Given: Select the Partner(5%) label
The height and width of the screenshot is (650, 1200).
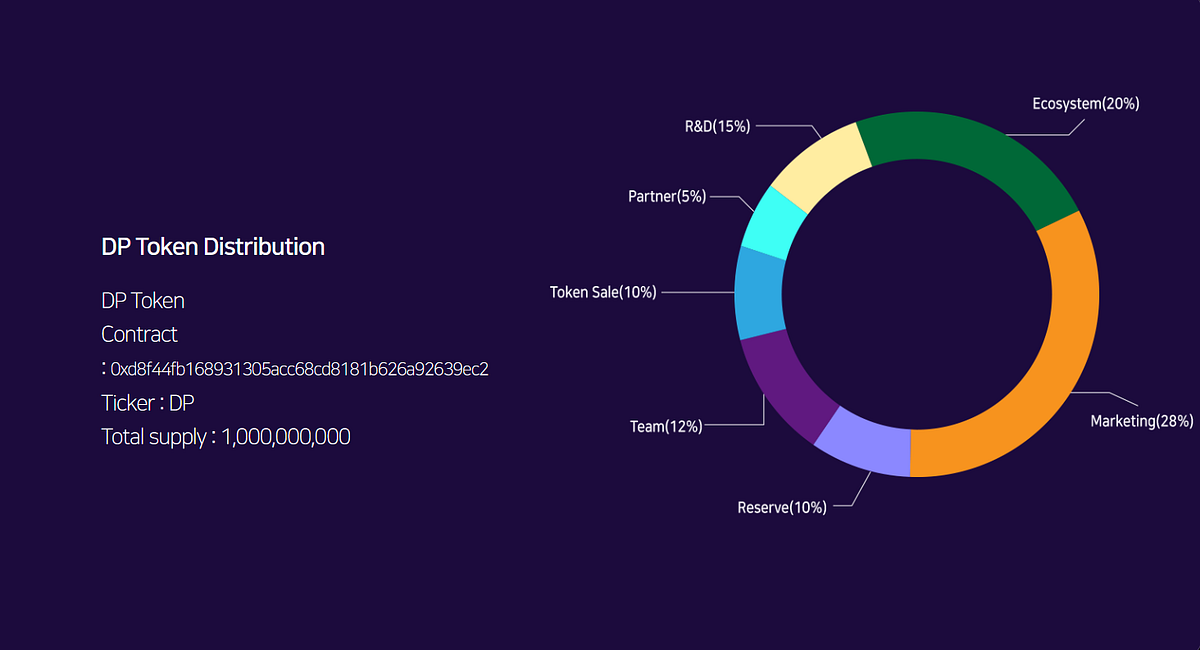Looking at the screenshot, I should (x=667, y=196).
